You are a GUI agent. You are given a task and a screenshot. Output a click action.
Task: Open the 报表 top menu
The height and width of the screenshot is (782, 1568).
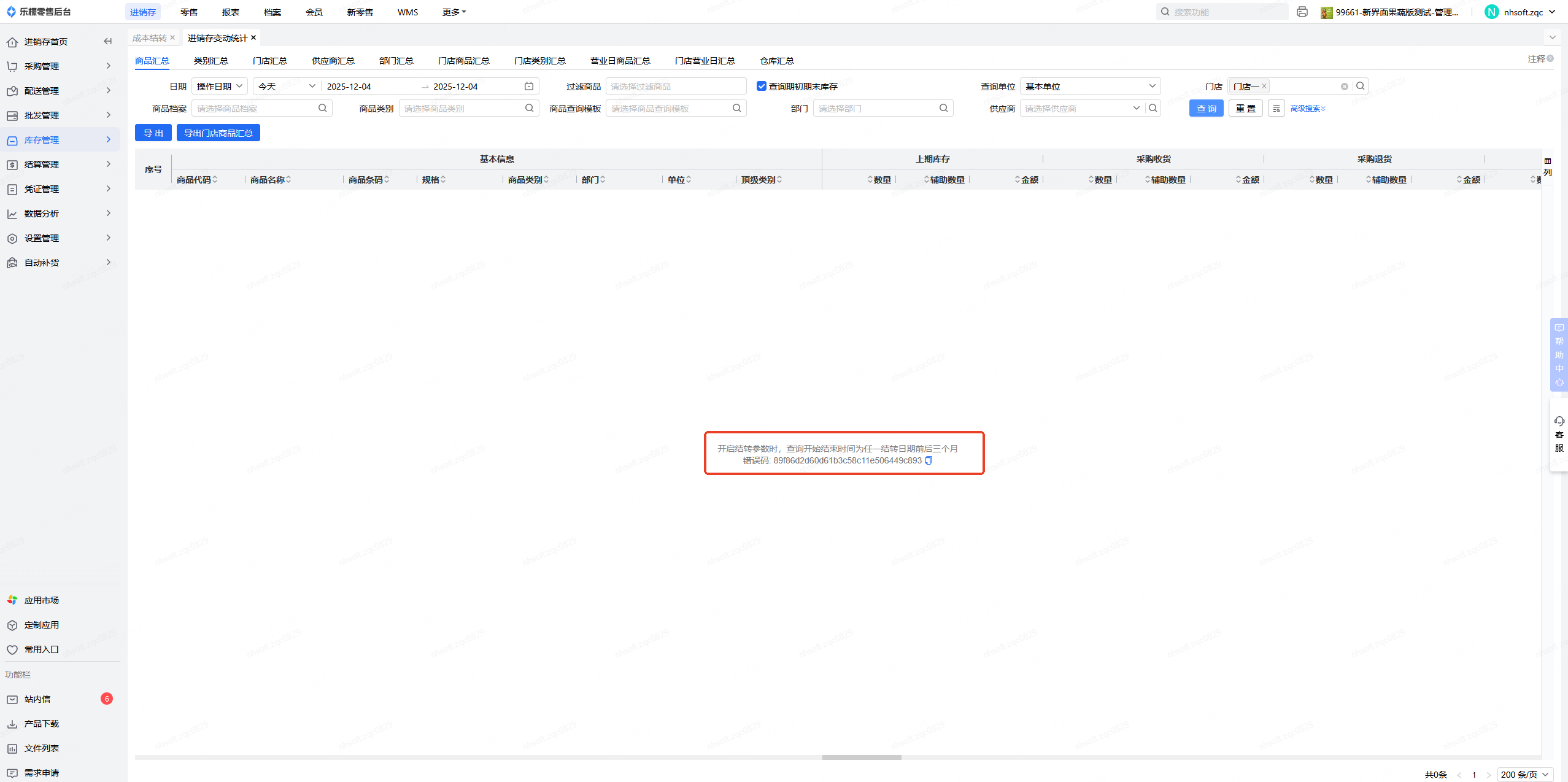tap(230, 12)
